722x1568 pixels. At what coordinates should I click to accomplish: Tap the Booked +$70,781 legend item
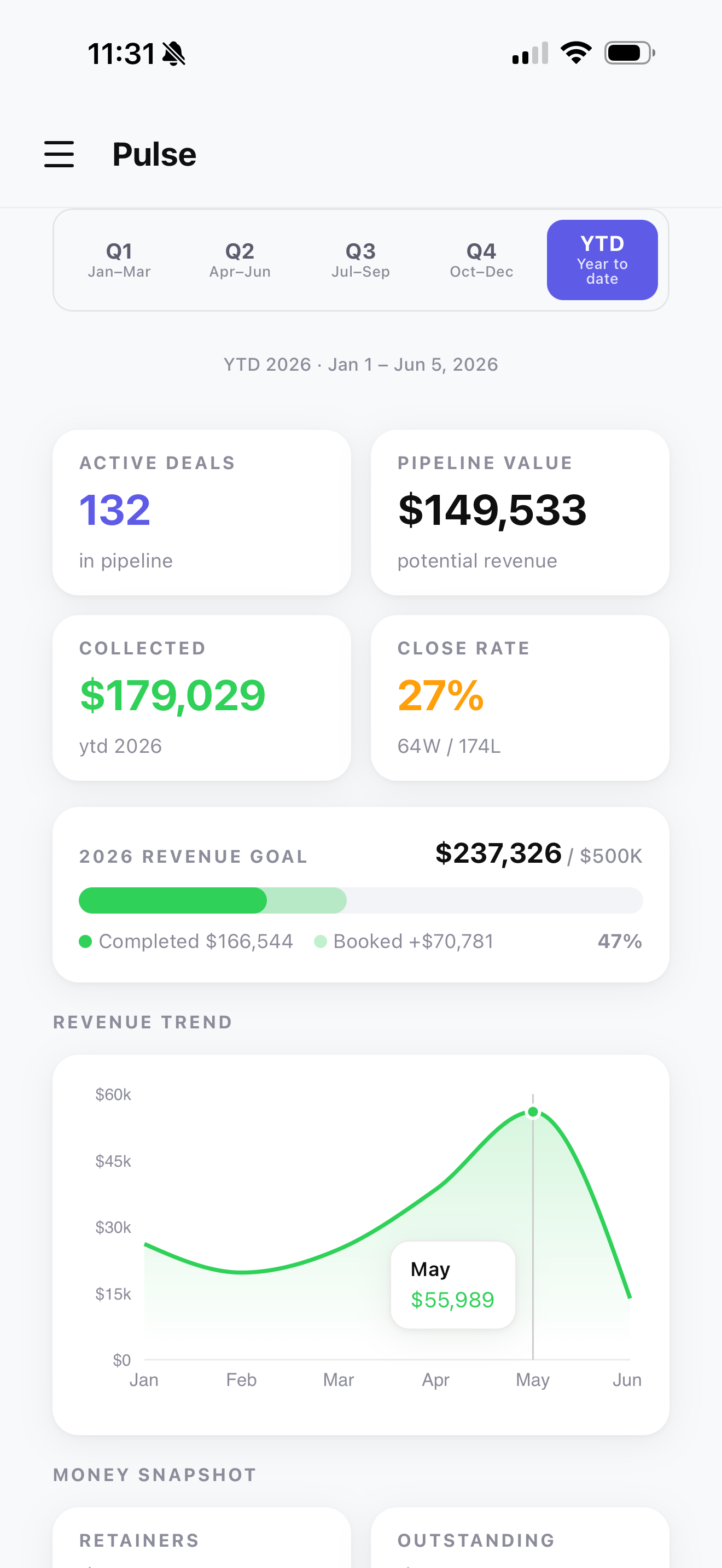(x=404, y=941)
